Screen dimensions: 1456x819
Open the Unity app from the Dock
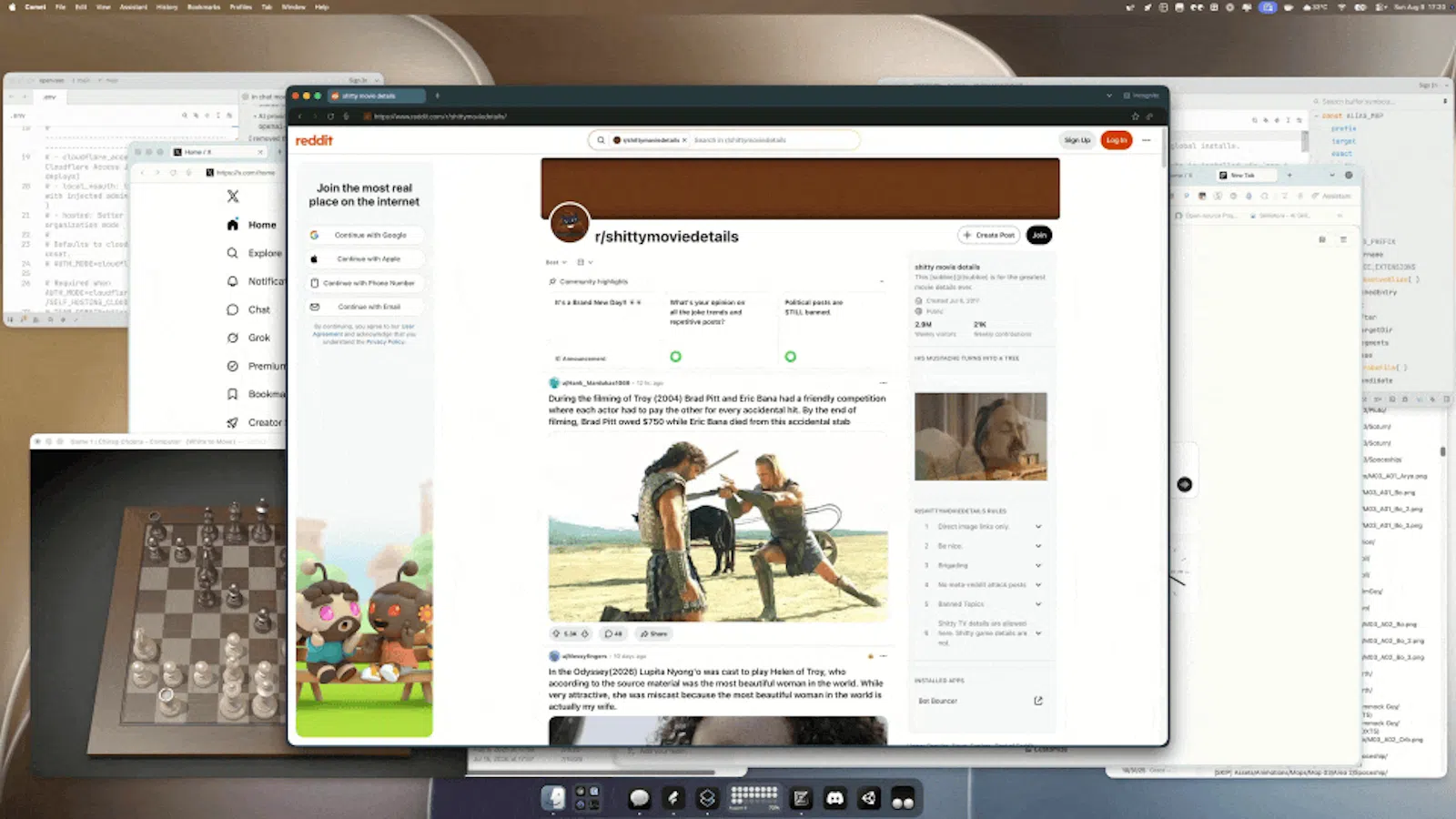(x=869, y=798)
